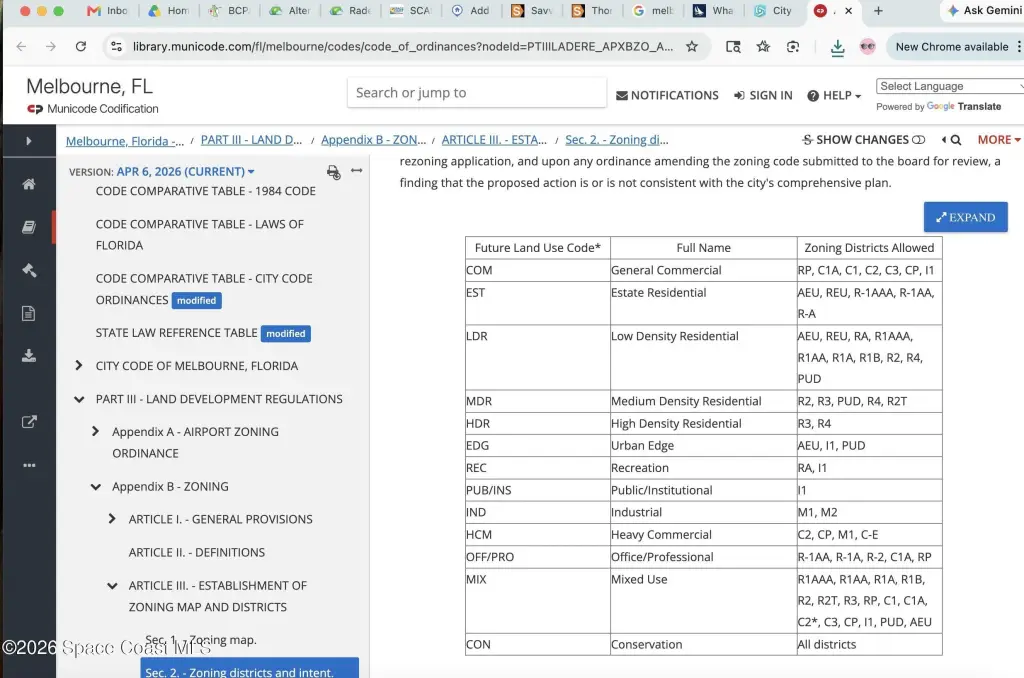Bookmark this page with star icon
The height and width of the screenshot is (678, 1024).
pos(692,46)
